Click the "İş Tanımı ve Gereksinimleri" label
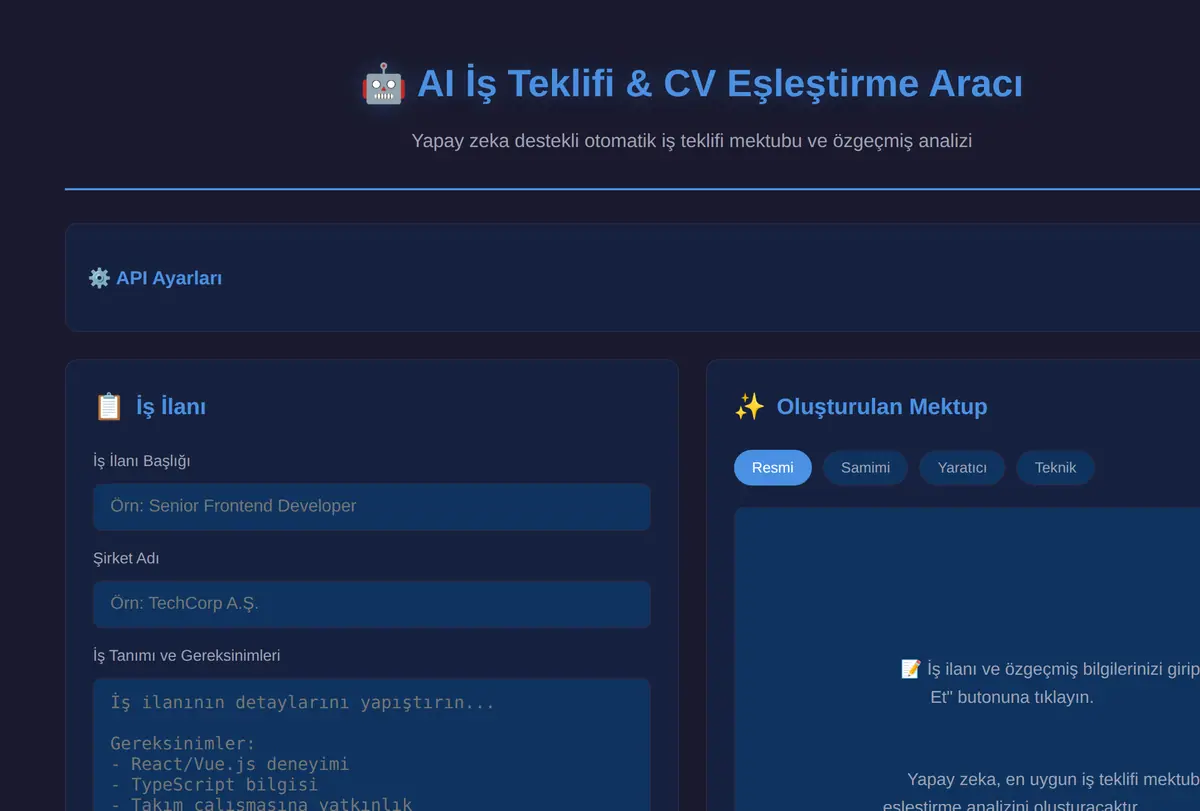The image size is (1200, 811). (x=187, y=655)
